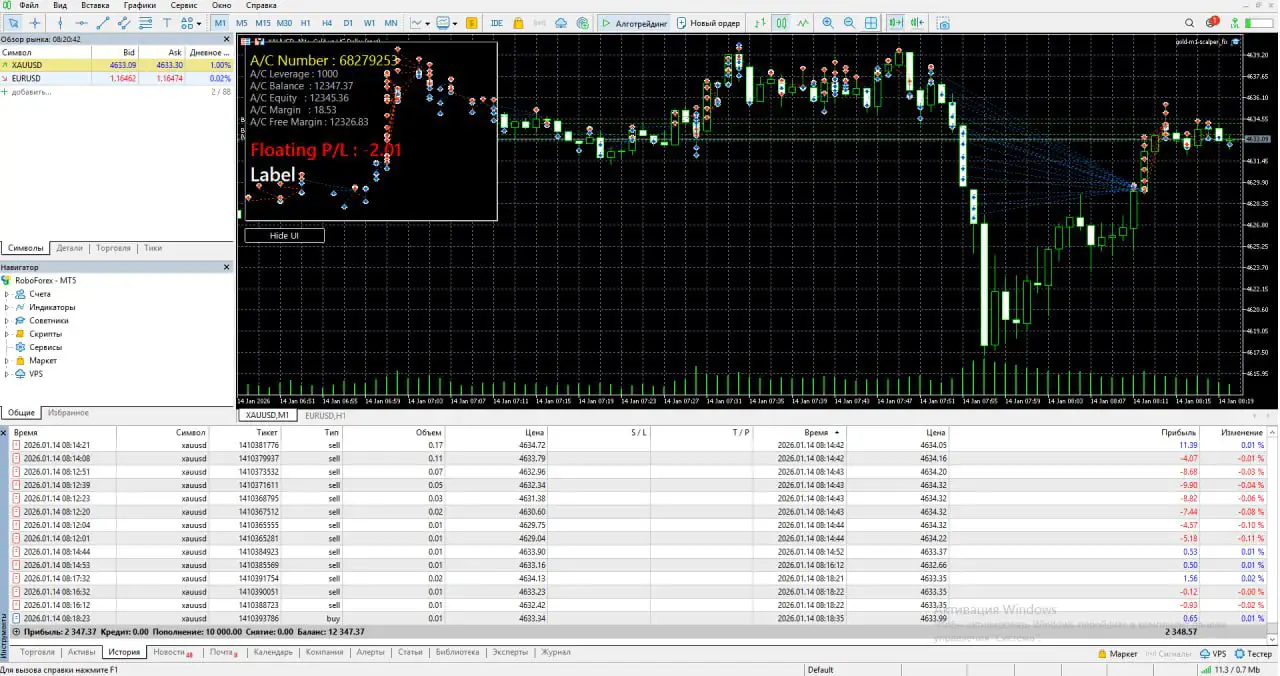Select the text label drawing tool
Viewport: 1280px width, 676px height.
(166, 23)
